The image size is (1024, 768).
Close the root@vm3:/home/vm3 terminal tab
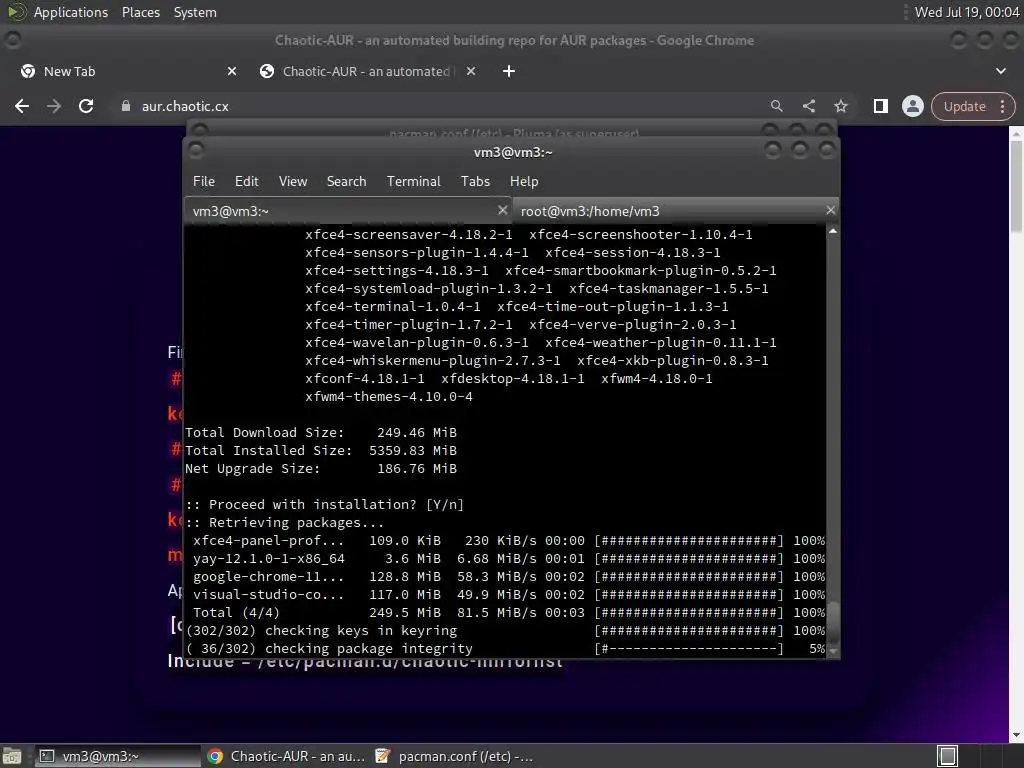[x=830, y=210]
